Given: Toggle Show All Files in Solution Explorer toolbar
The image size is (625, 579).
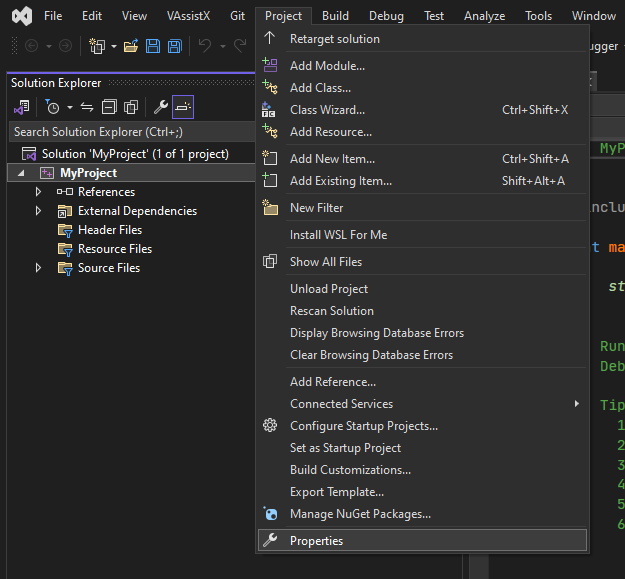Looking at the screenshot, I should pos(131,107).
